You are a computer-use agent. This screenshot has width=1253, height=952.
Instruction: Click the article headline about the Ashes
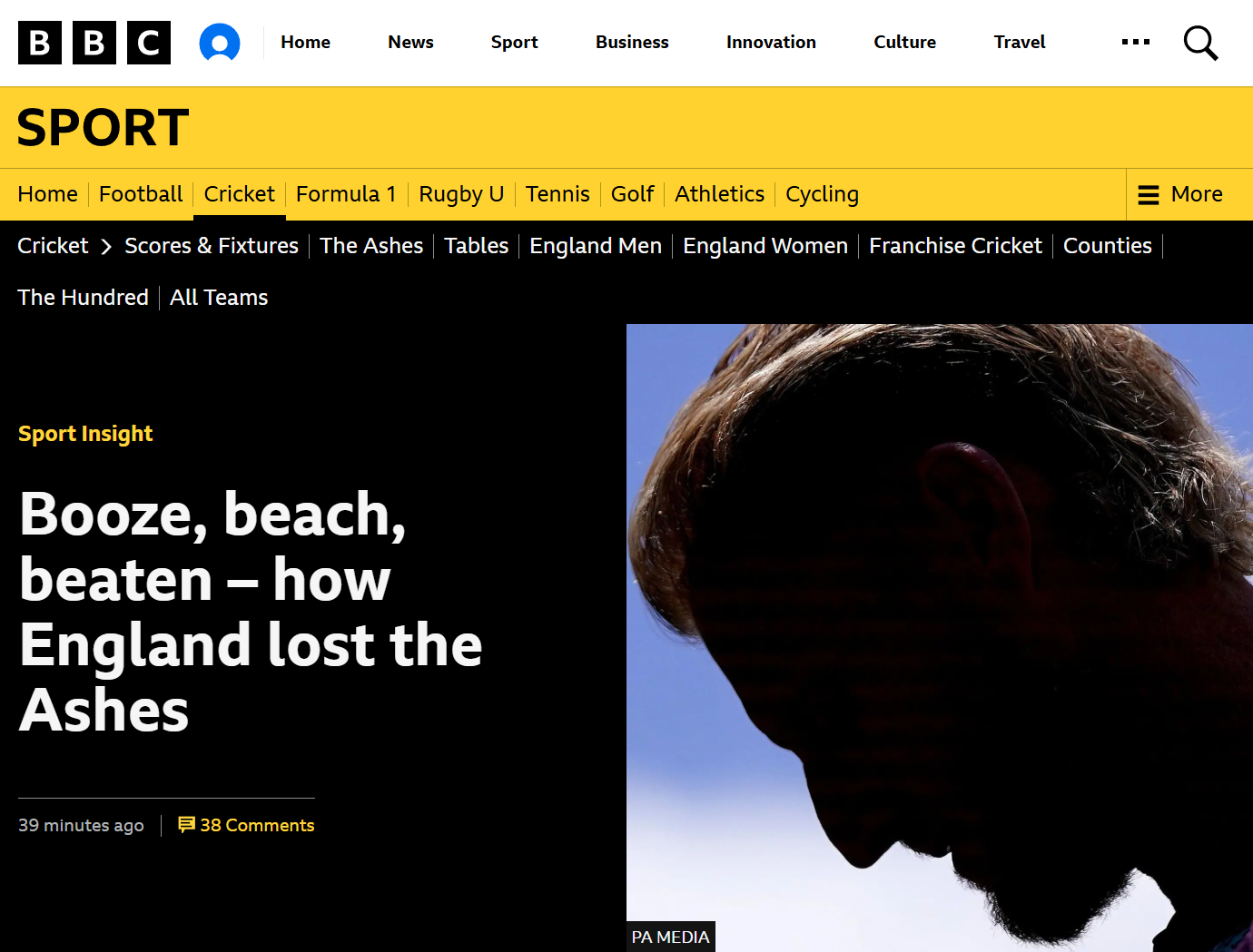click(x=251, y=612)
